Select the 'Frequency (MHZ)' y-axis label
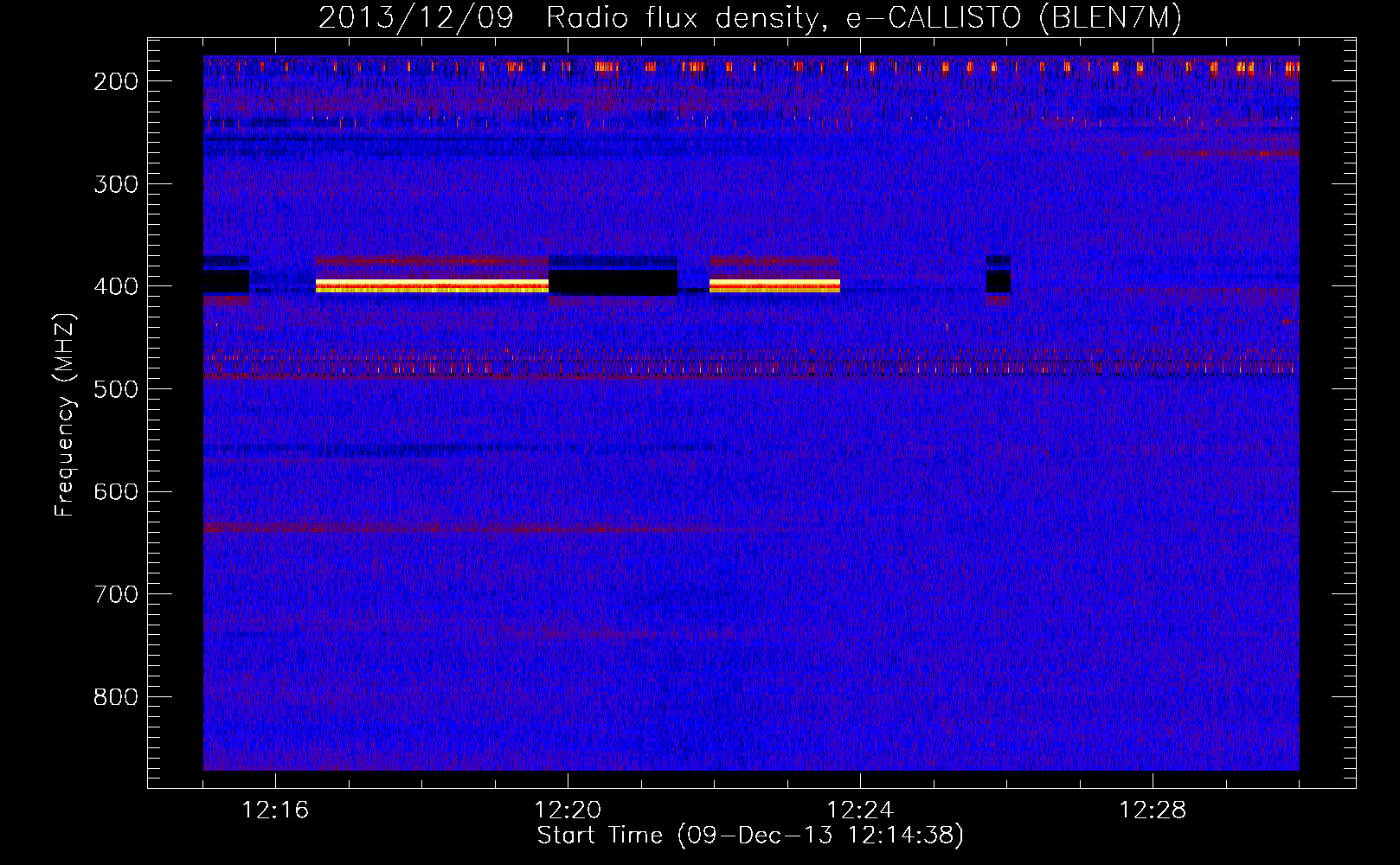 (65, 415)
